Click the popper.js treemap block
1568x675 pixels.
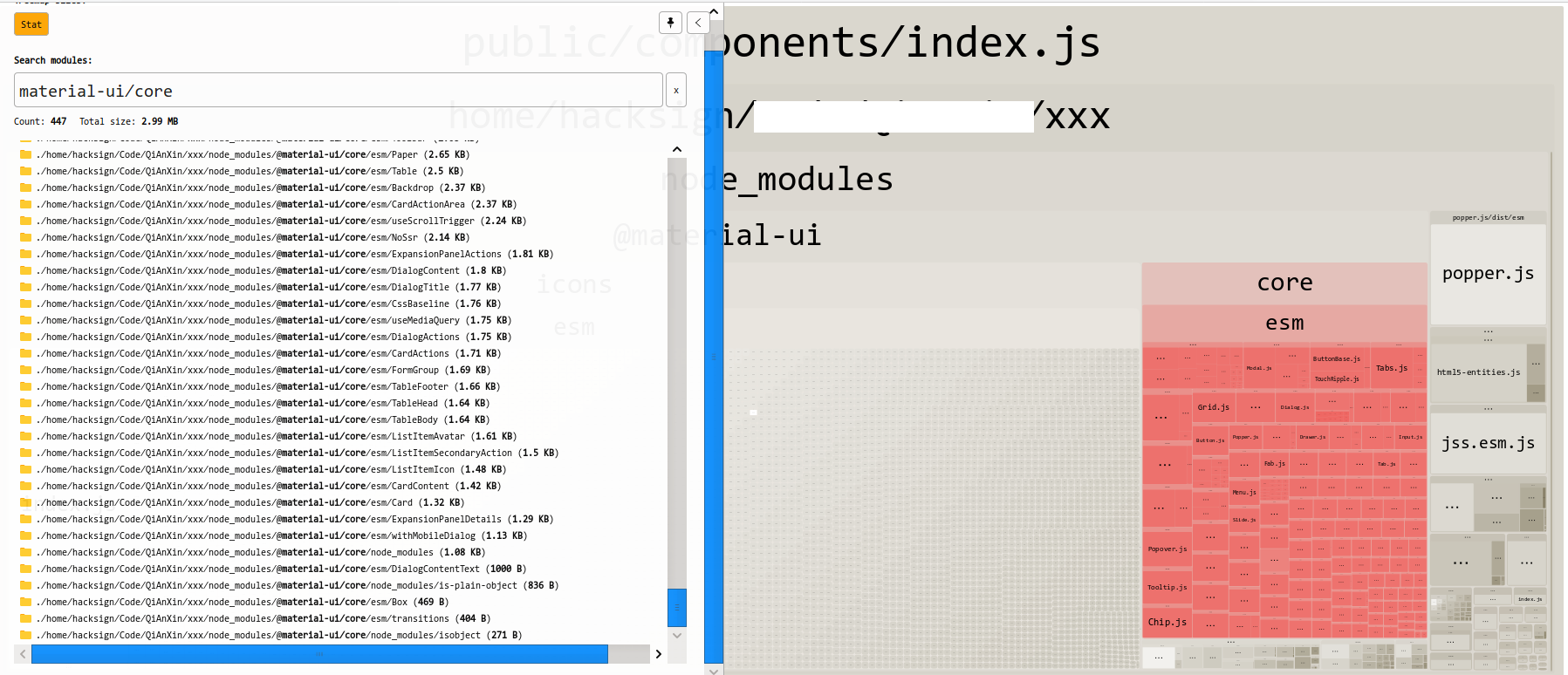click(1488, 274)
